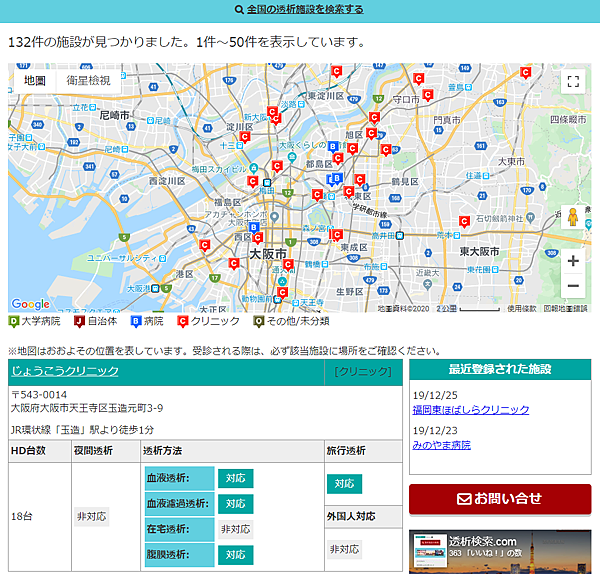The height and width of the screenshot is (574, 600).
Task: Click the [クリニック] category label
Action: pos(363,372)
